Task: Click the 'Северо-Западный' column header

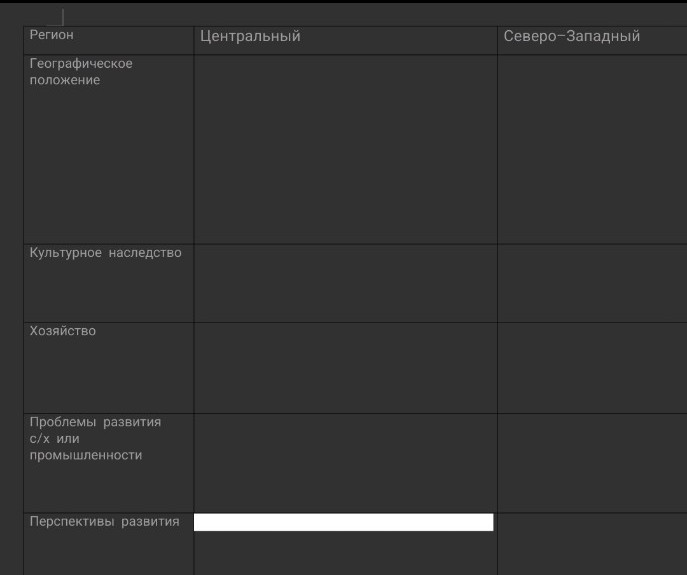Action: pyautogui.click(x=571, y=37)
